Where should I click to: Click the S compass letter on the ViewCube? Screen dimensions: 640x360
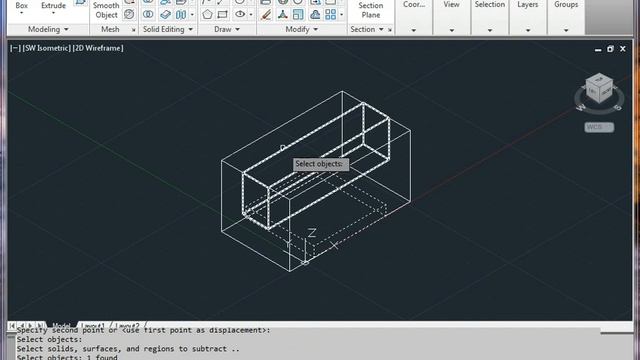coord(618,108)
